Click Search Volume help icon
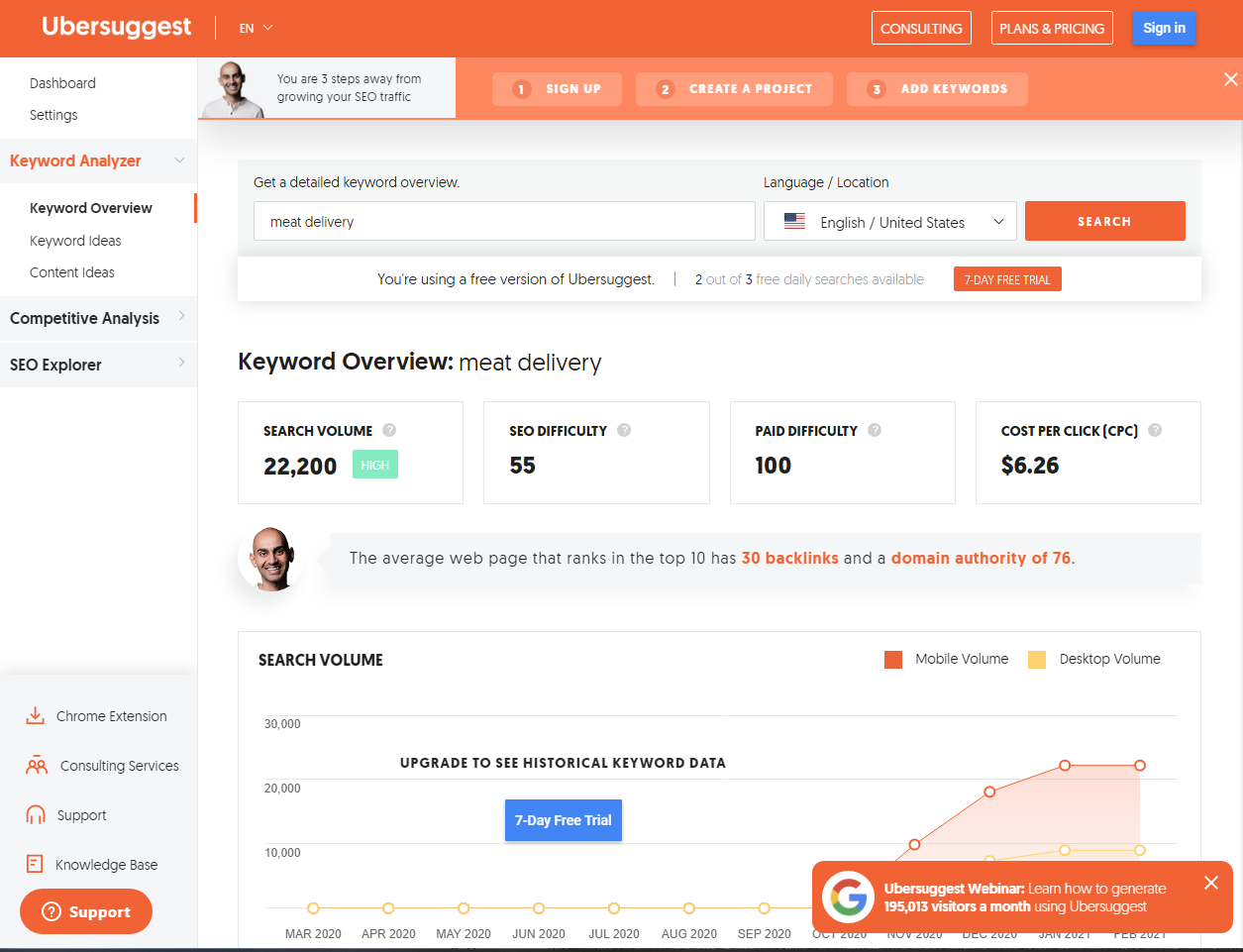Screen dimensions: 1243x952 (x=389, y=430)
